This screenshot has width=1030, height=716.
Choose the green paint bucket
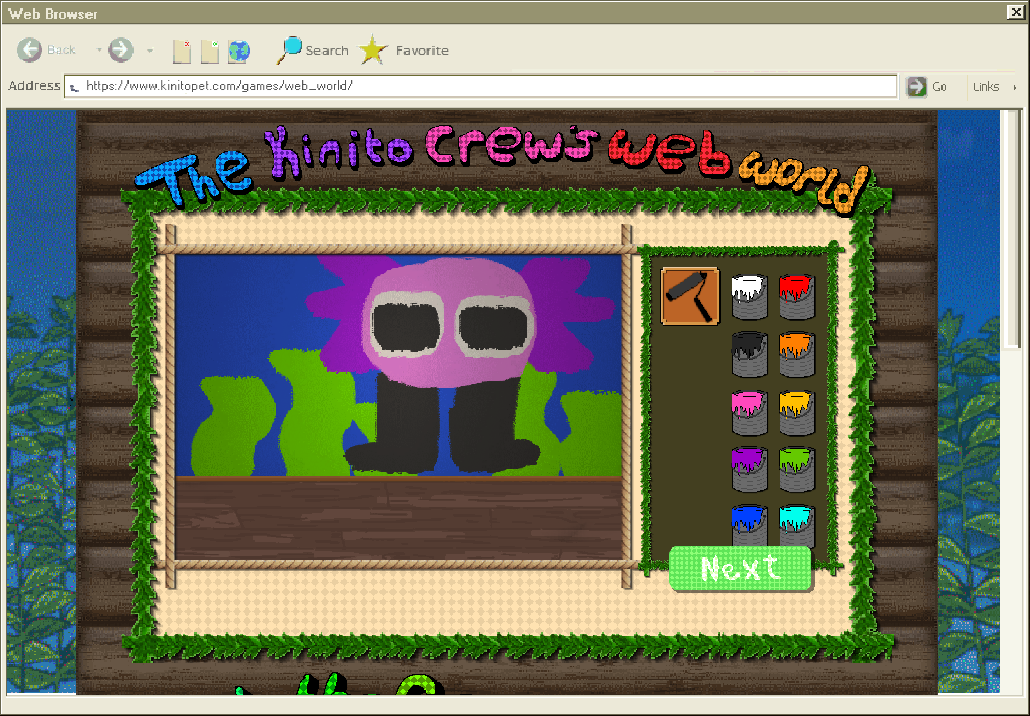click(797, 468)
